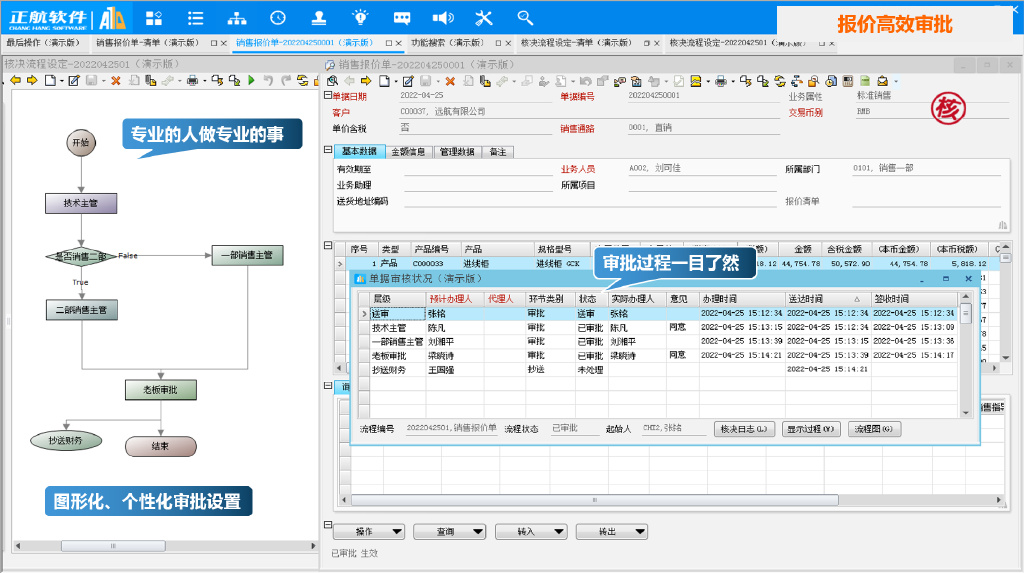
Task: Click the 流程图 button
Action: (x=874, y=429)
